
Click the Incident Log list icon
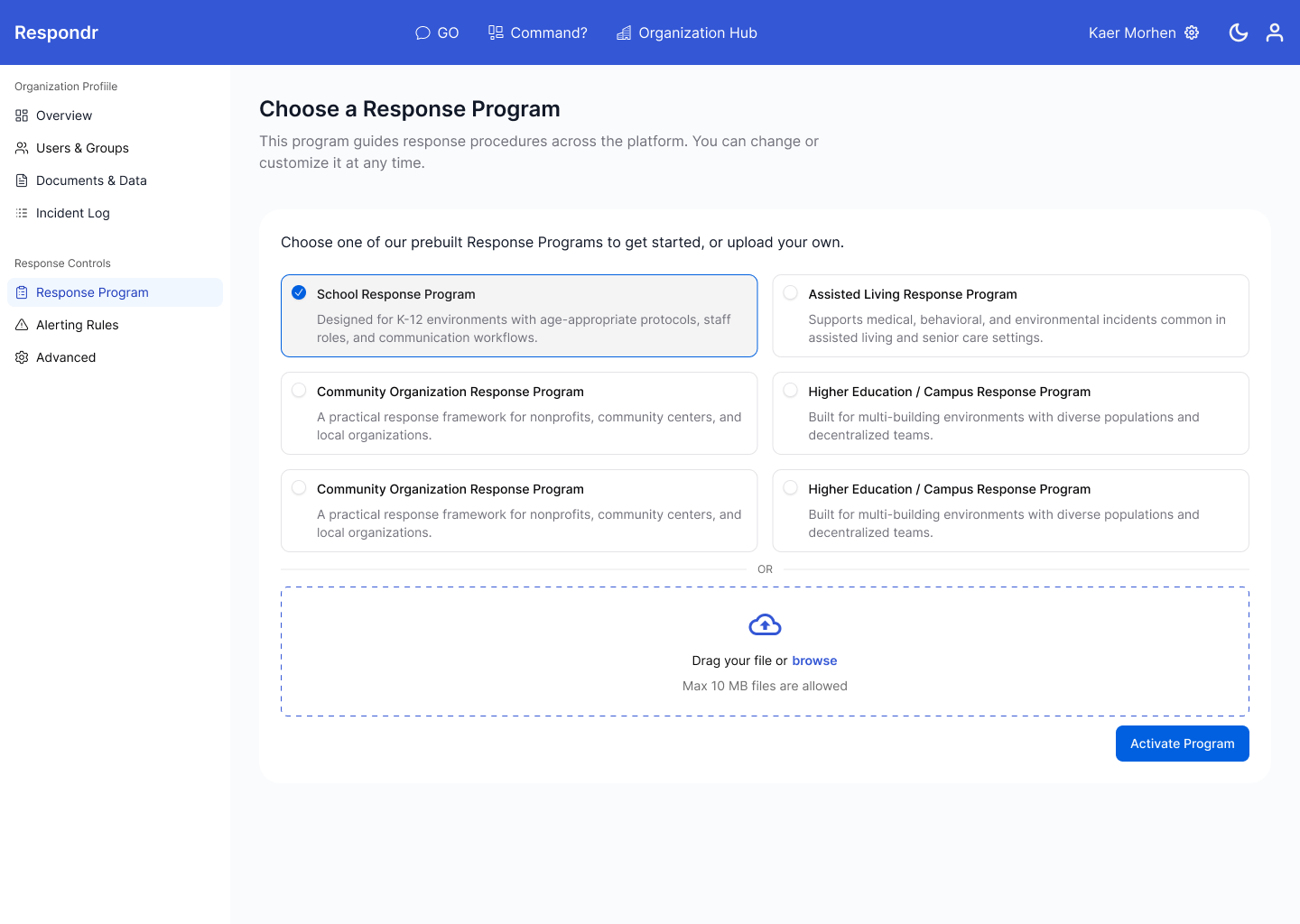tap(22, 213)
